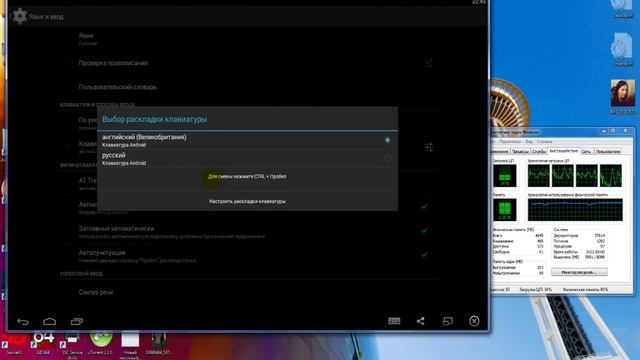Image resolution: width=640 pixels, height=360 pixels.
Task: Switch to Пользователи tab in Task Manager
Action: point(608,151)
